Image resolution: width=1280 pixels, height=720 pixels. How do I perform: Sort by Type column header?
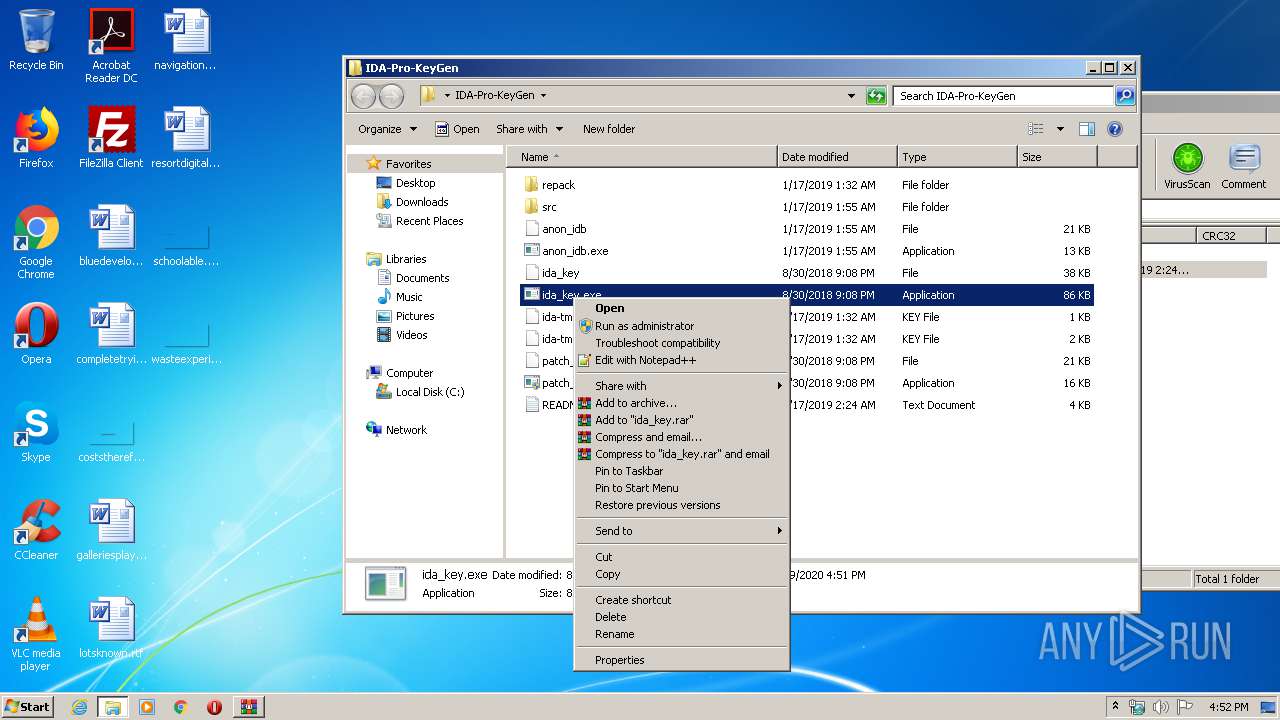pyautogui.click(x=957, y=157)
